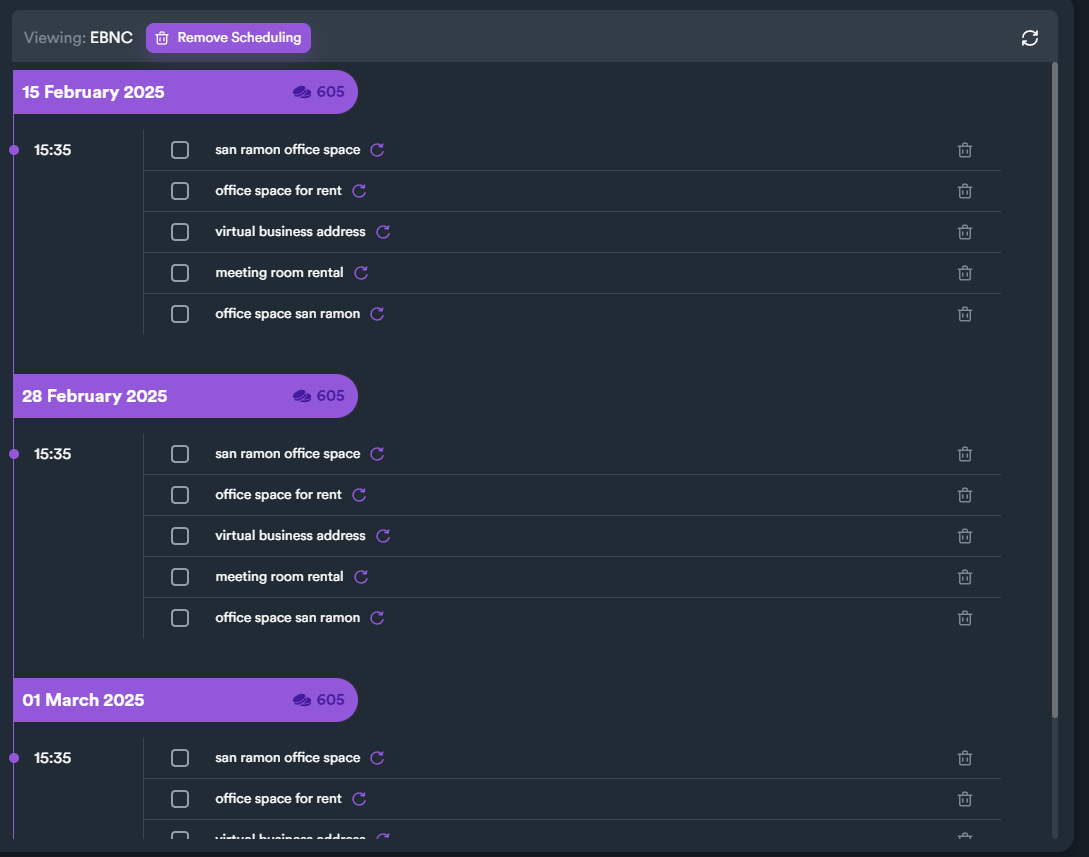Click the vertical scrollbar on the right
Screen dimensions: 1089x857
[1055, 390]
